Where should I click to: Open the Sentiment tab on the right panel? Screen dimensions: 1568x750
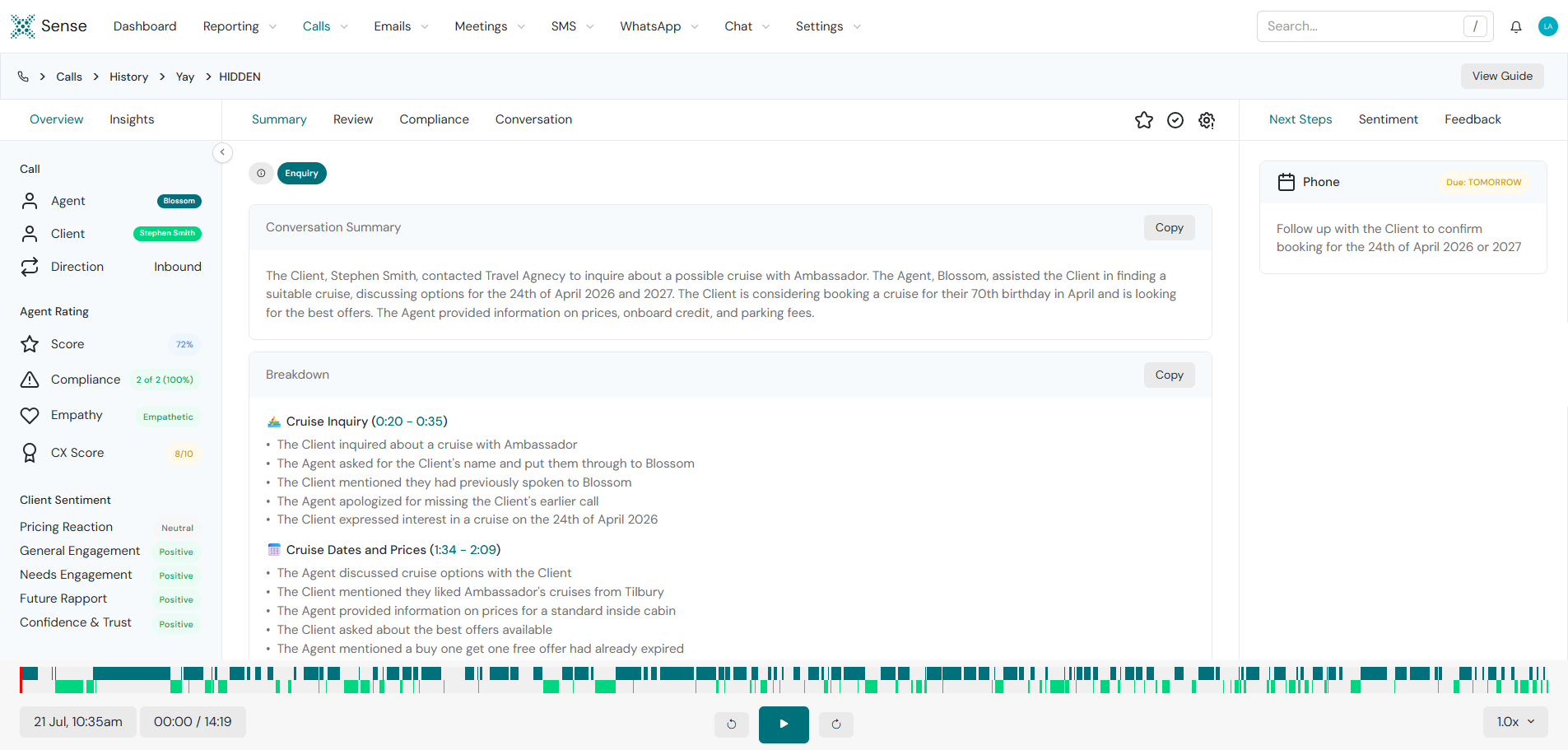[1388, 119]
